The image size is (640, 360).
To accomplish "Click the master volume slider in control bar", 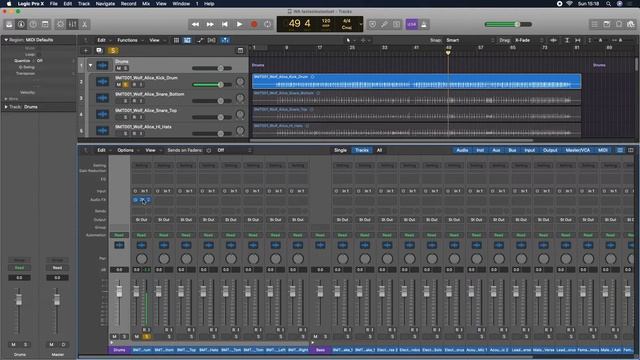I will click(x=508, y=24).
